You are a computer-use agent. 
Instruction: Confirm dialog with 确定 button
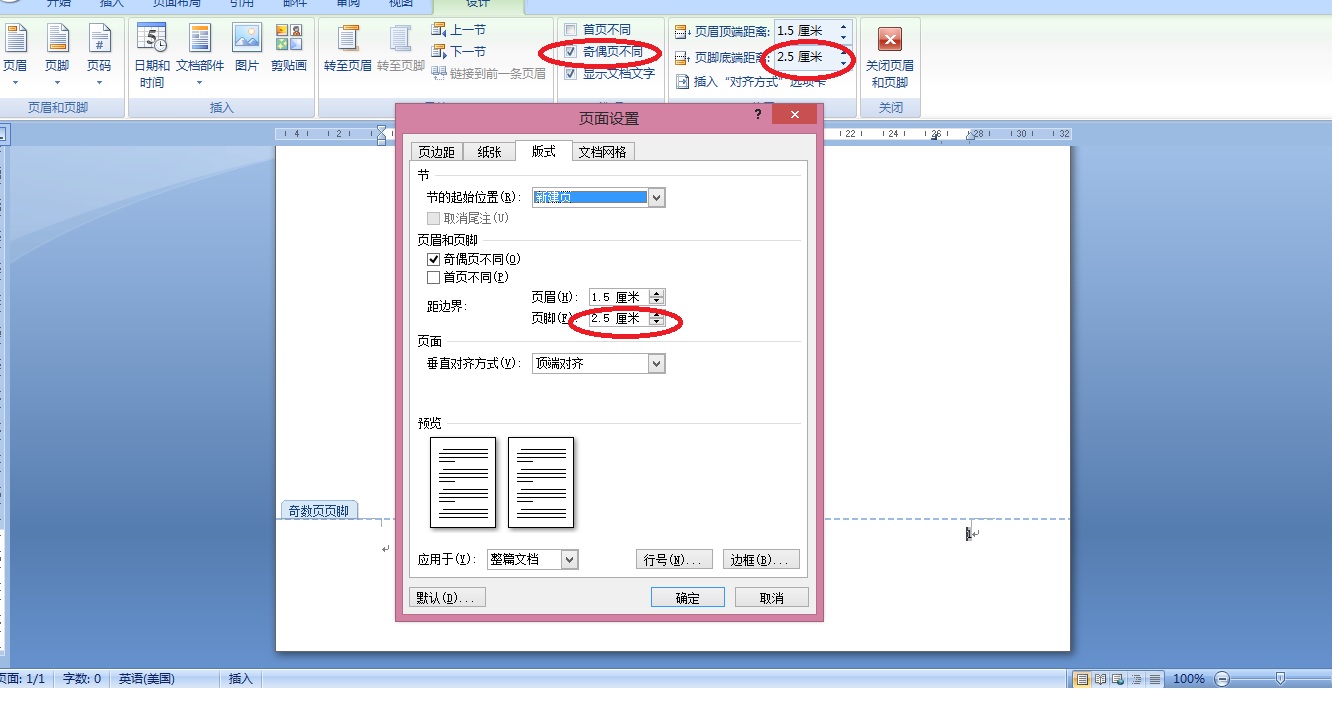[687, 598]
